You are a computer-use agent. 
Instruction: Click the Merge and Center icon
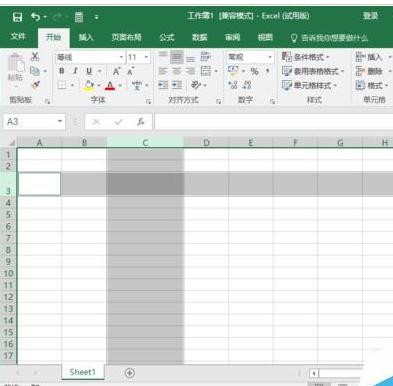tap(206, 71)
